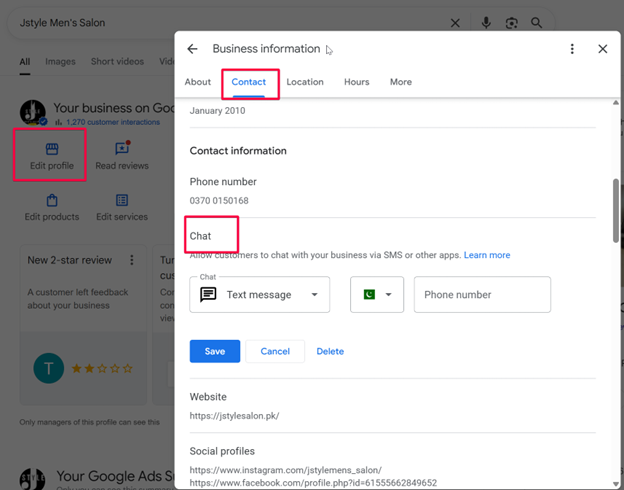Delete the chat entry

pos(330,351)
